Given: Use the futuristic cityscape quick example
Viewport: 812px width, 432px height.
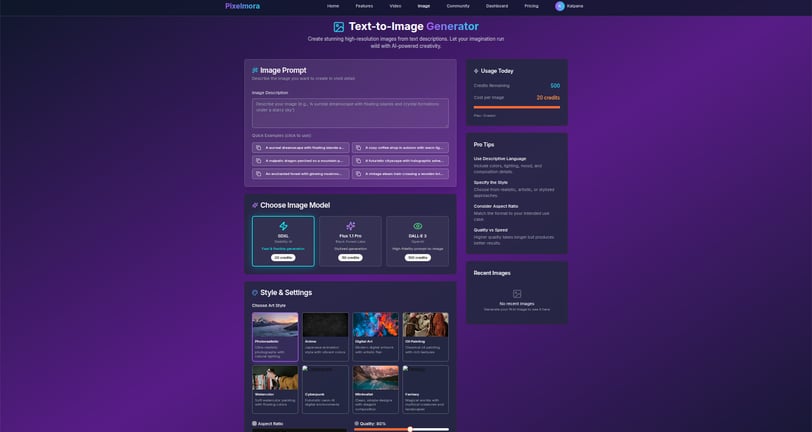Looking at the screenshot, I should 400,161.
